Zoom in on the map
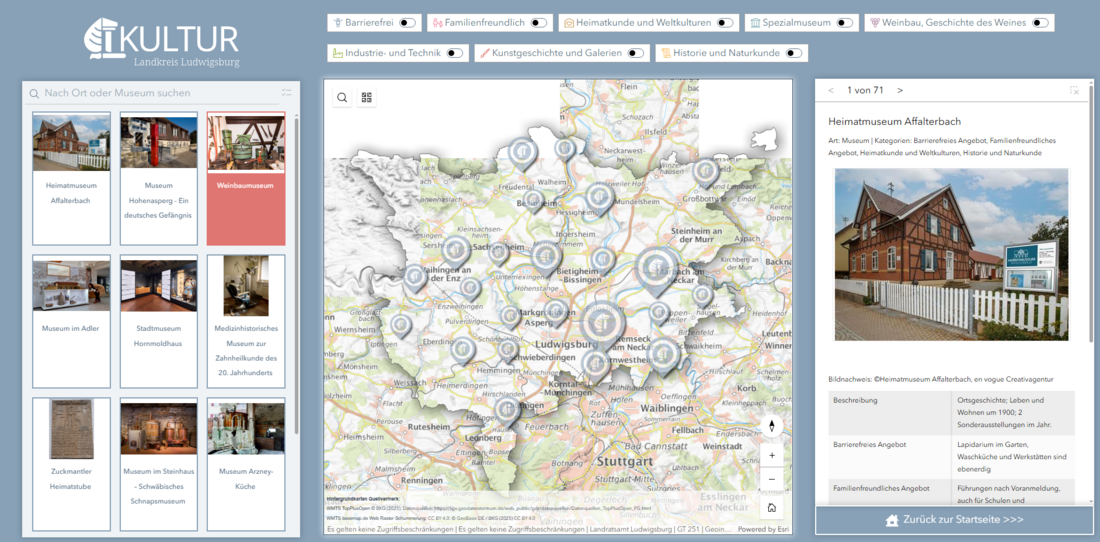1100x542 pixels. 771,455
